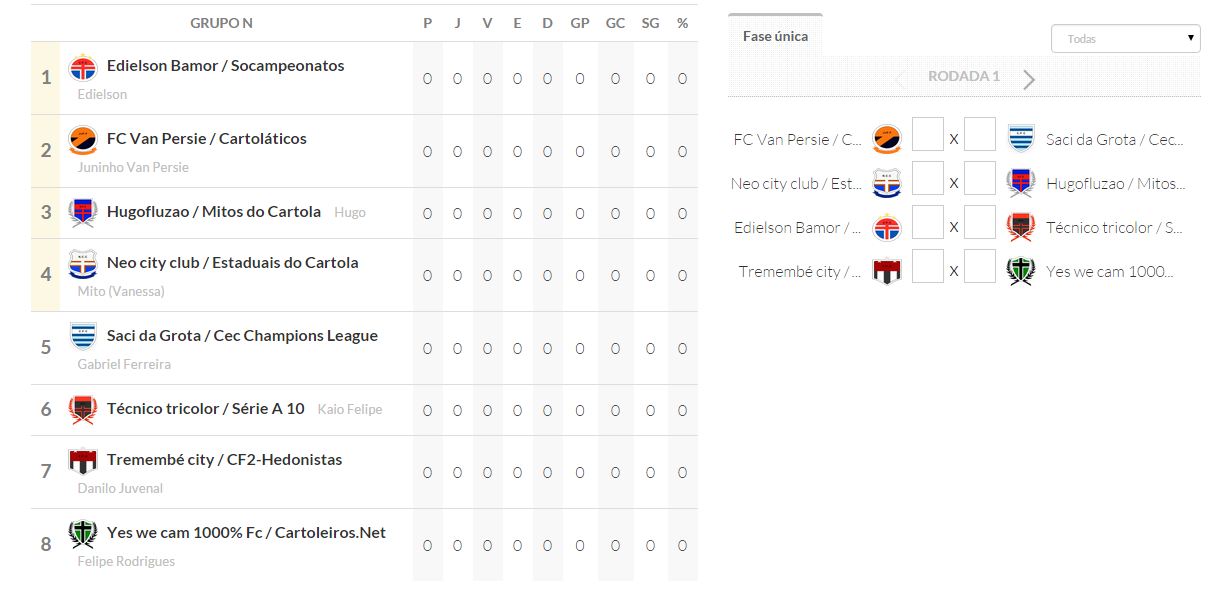Viewport: 1227px width, 602px height.
Task: Open Edielson Bamor / Socampeonatos team link
Action: (x=225, y=66)
